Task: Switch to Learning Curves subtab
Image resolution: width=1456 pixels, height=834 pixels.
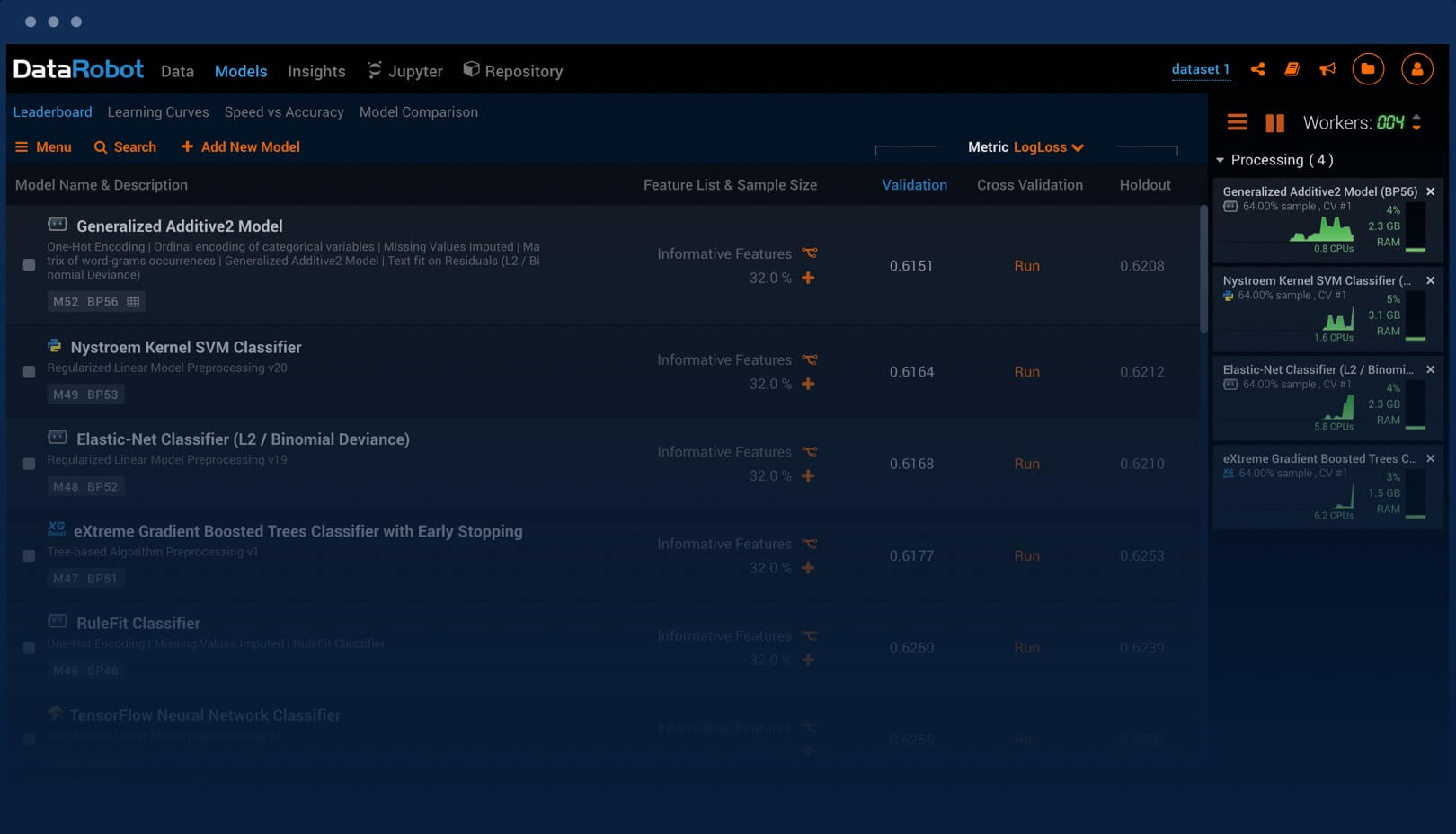Action: click(158, 112)
